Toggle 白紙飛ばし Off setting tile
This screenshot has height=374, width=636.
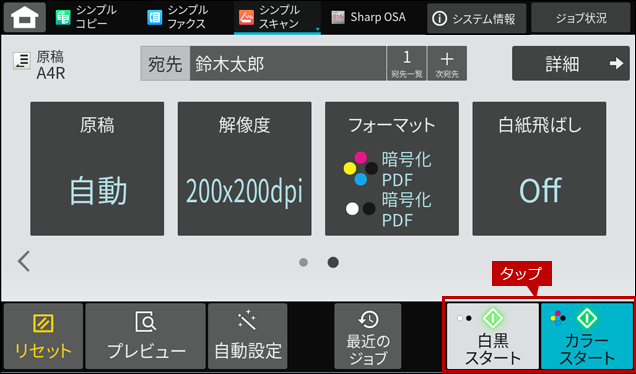click(539, 169)
